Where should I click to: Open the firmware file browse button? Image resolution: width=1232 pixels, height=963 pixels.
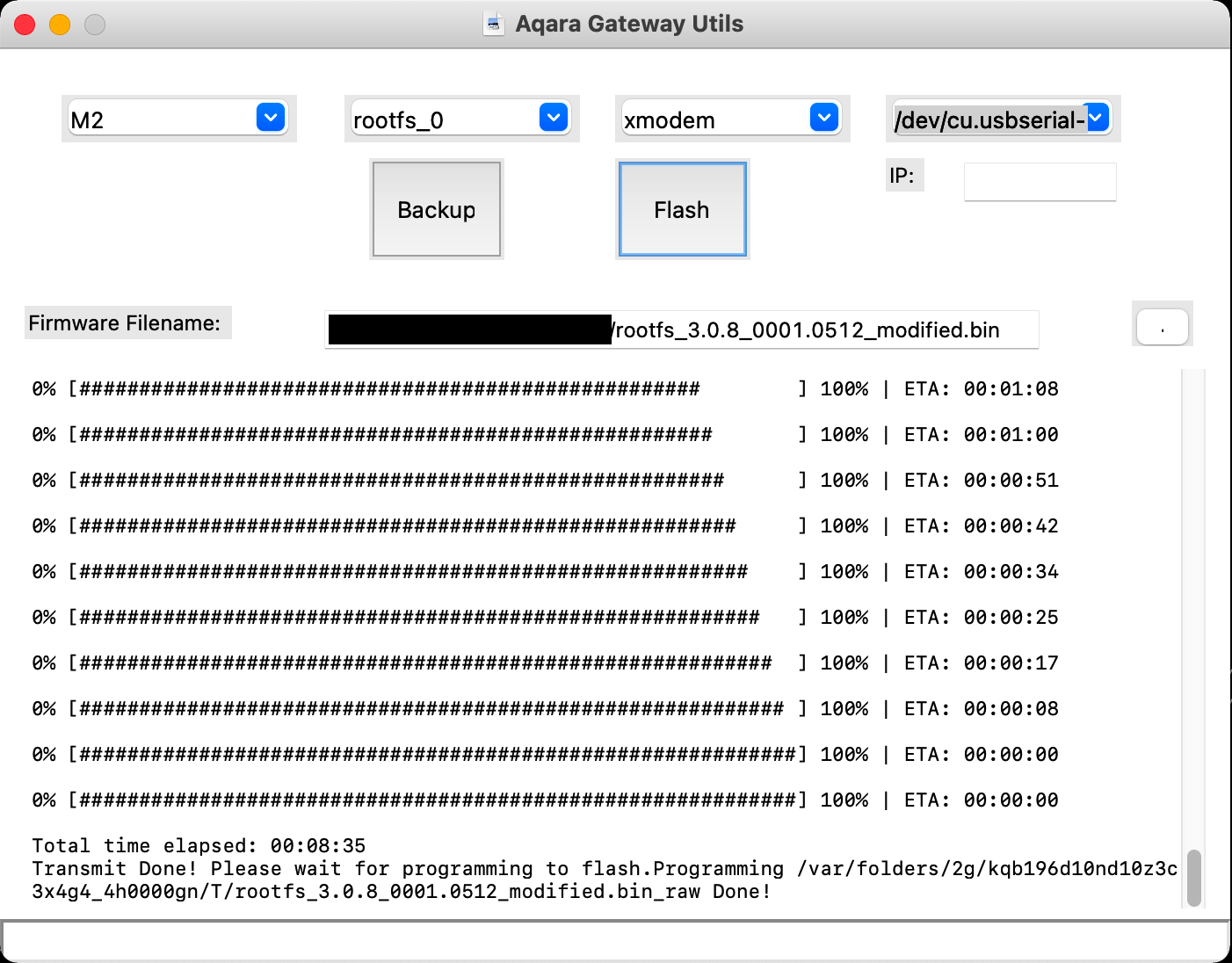point(1162,327)
